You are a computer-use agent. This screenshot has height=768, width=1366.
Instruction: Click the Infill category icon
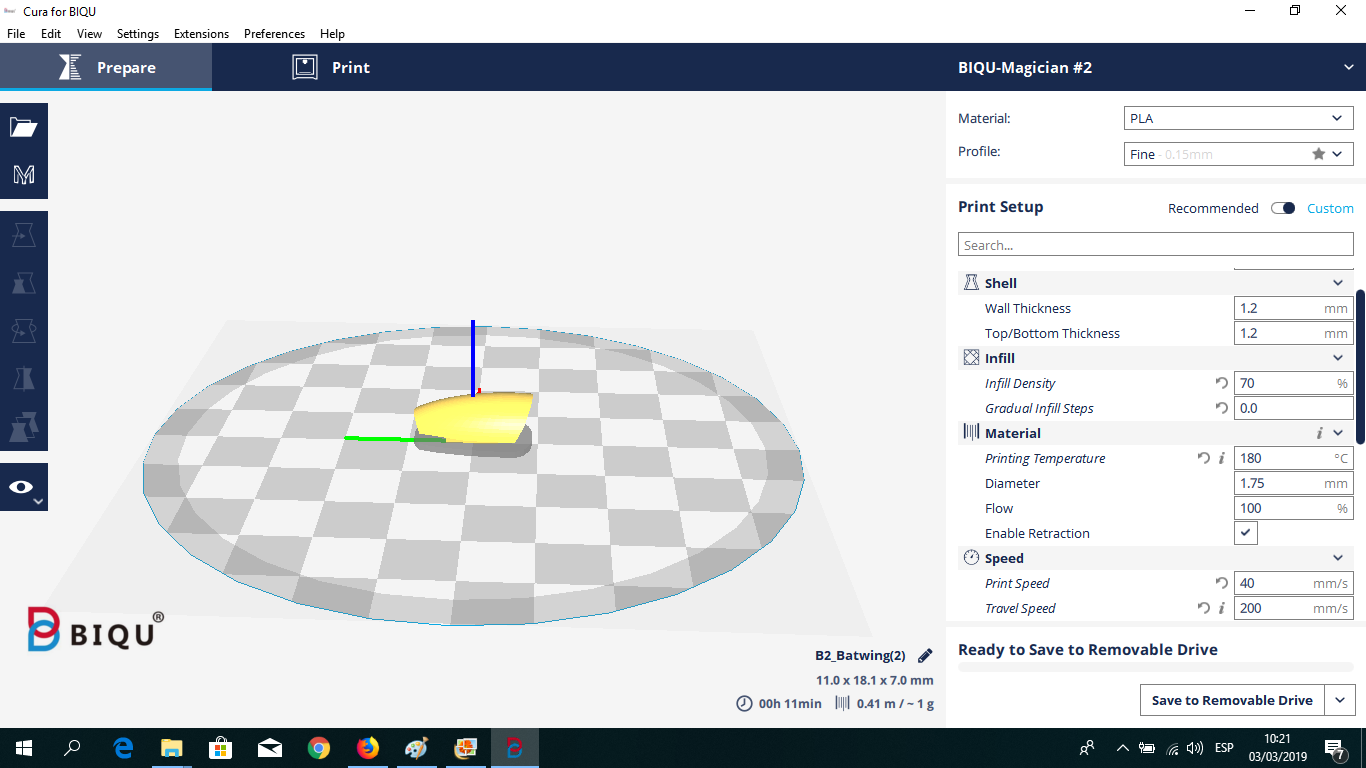[x=971, y=358]
